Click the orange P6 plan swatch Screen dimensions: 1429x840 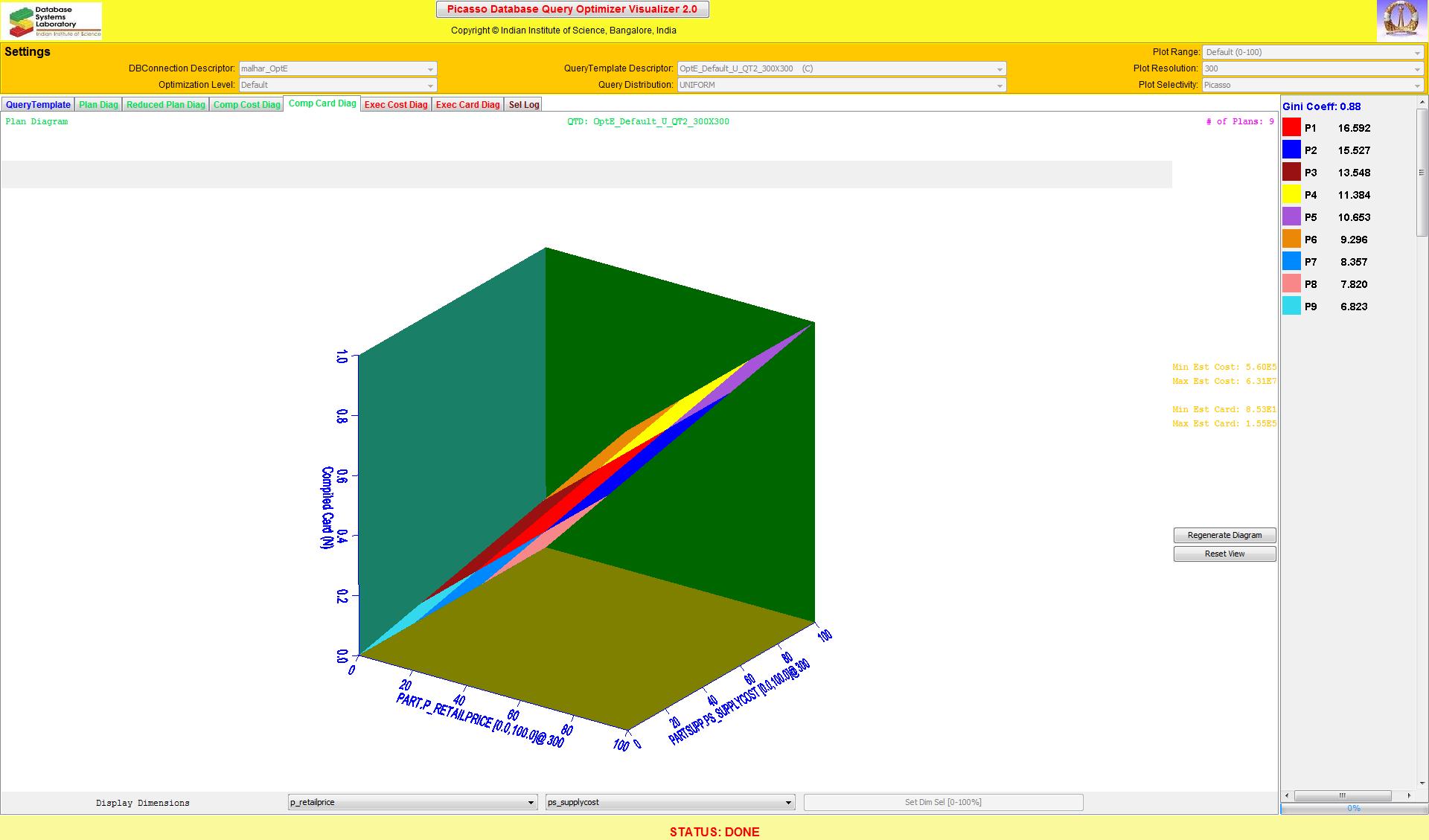click(x=1291, y=240)
